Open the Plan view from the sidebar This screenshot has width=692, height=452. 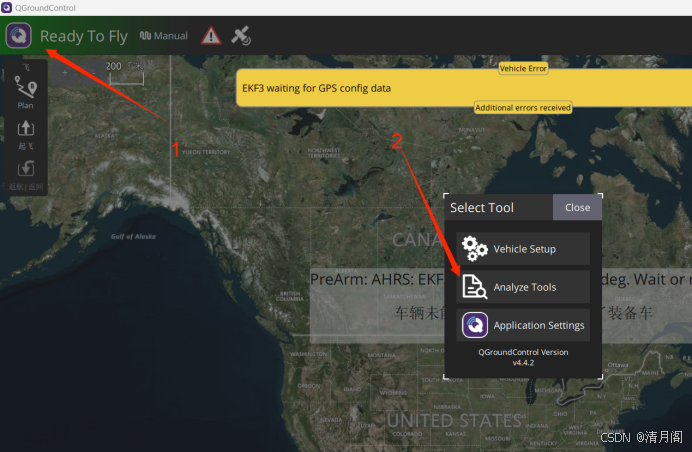coord(26,92)
